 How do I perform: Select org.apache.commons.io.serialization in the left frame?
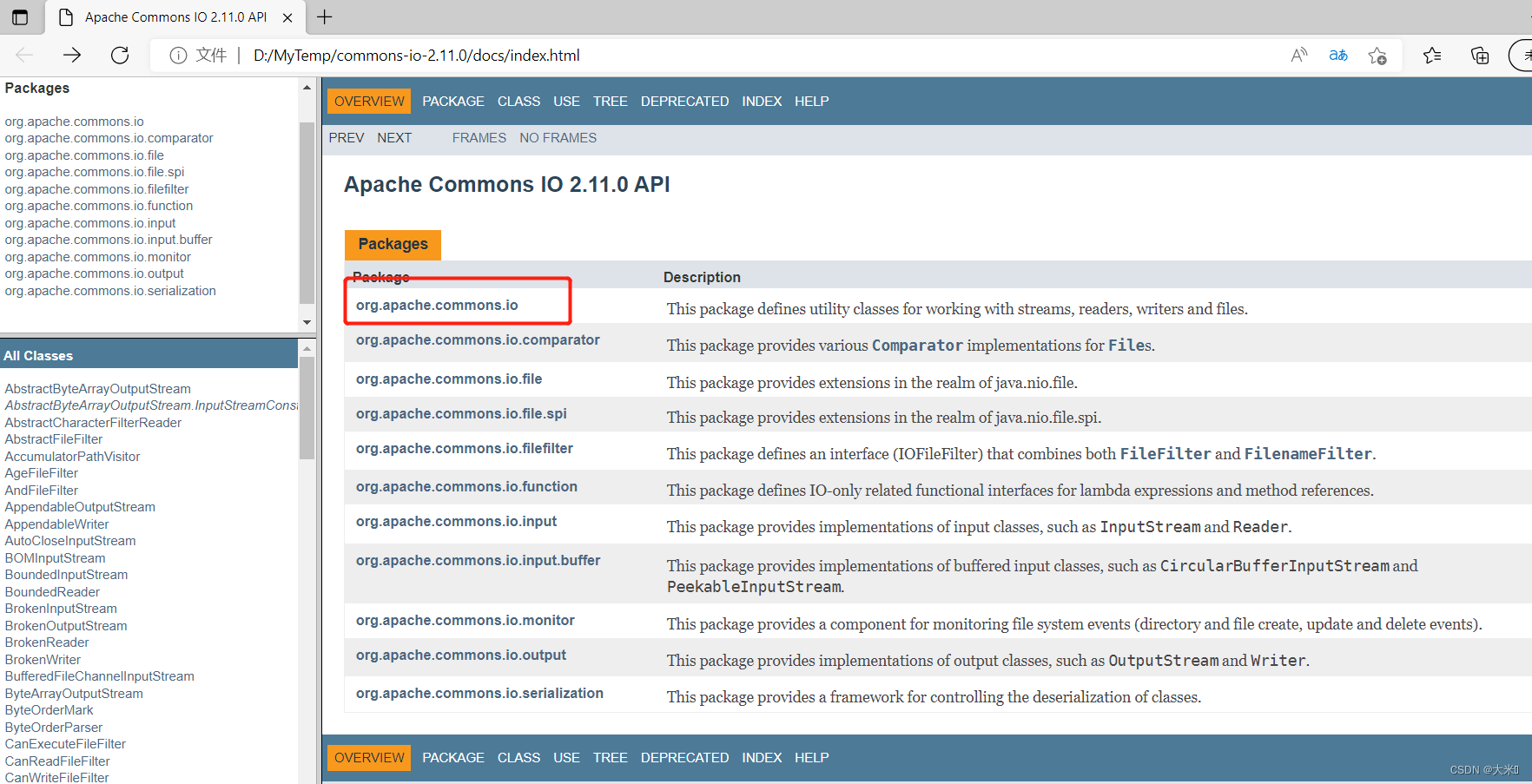(x=110, y=291)
